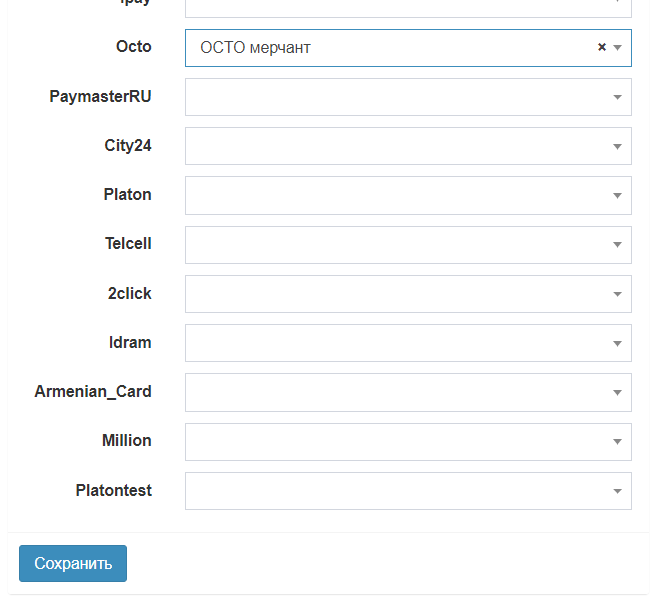Click the Сохранить button
This screenshot has height=606, width=657.
point(73,563)
